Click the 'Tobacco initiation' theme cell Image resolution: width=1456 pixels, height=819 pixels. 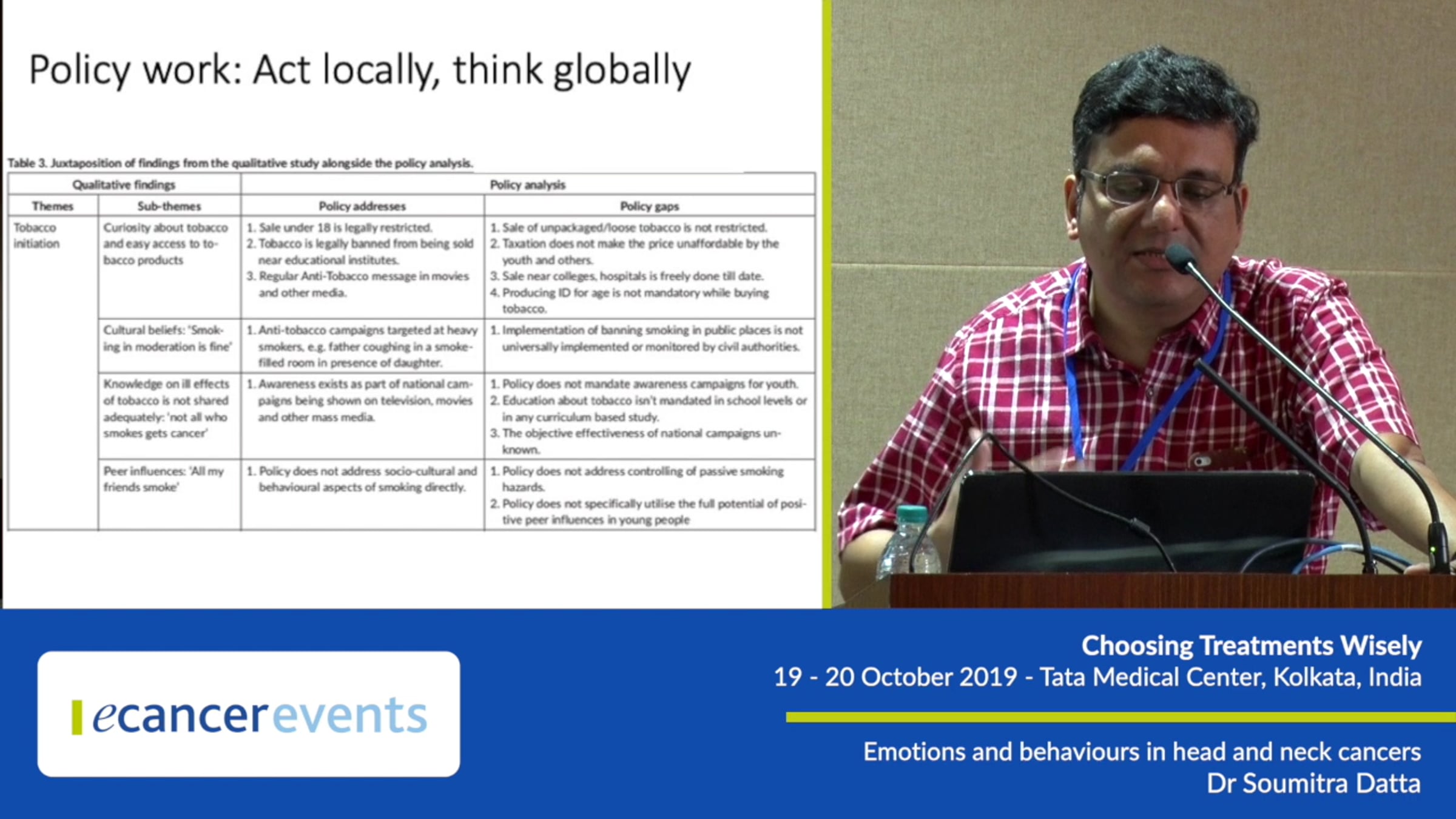[36, 235]
